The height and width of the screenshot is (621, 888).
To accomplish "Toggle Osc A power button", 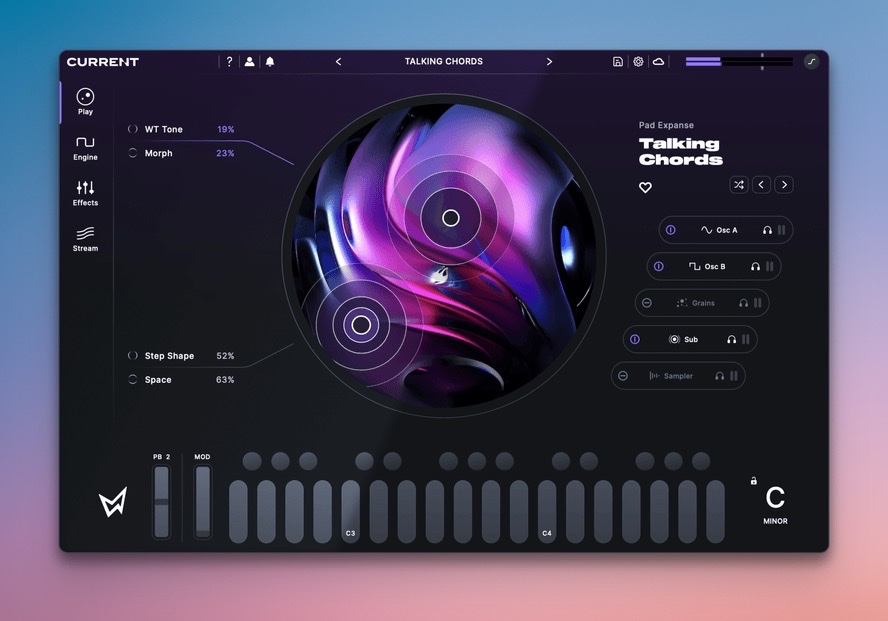I will (x=670, y=230).
